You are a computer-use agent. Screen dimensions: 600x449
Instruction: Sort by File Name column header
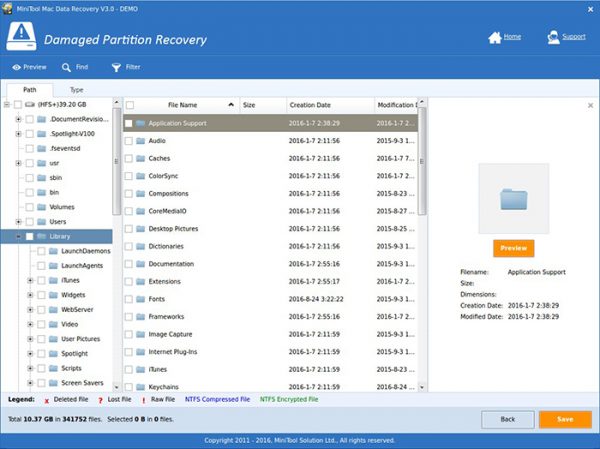pos(182,105)
